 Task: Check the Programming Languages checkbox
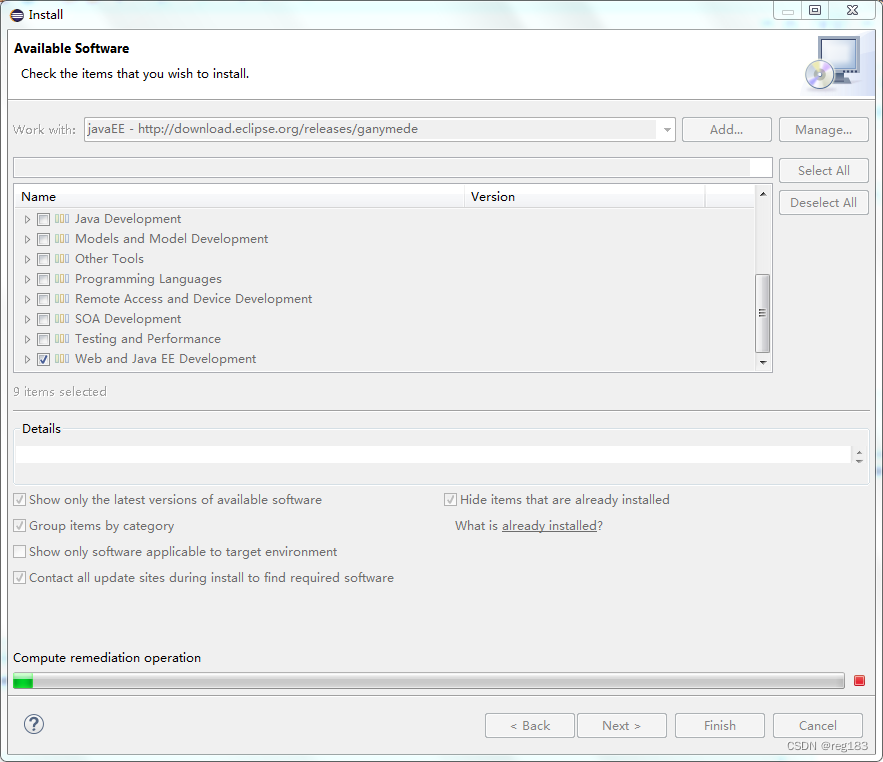pyautogui.click(x=43, y=279)
